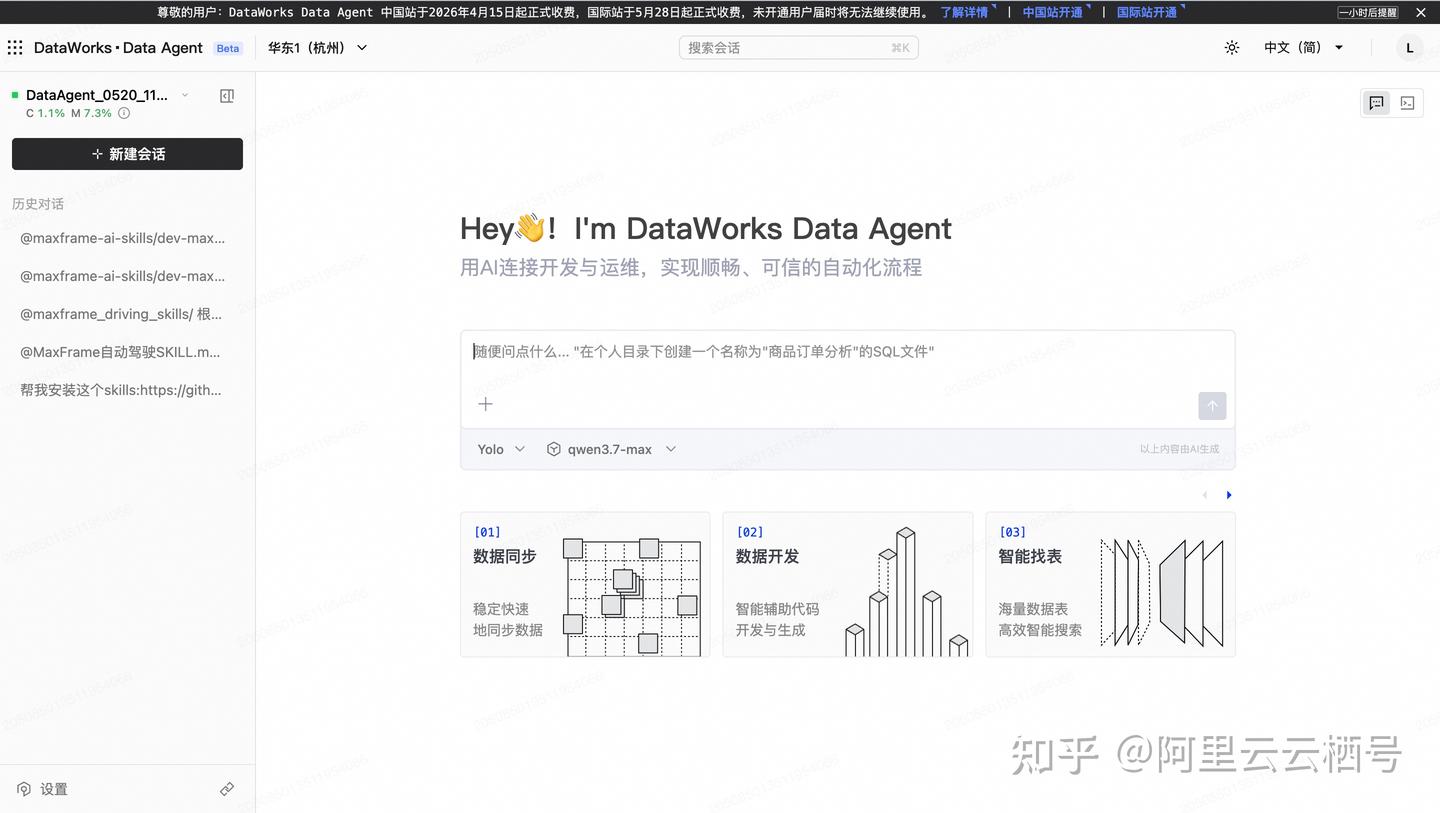Open the user avatar "L" menu
1440x813 pixels.
point(1410,48)
